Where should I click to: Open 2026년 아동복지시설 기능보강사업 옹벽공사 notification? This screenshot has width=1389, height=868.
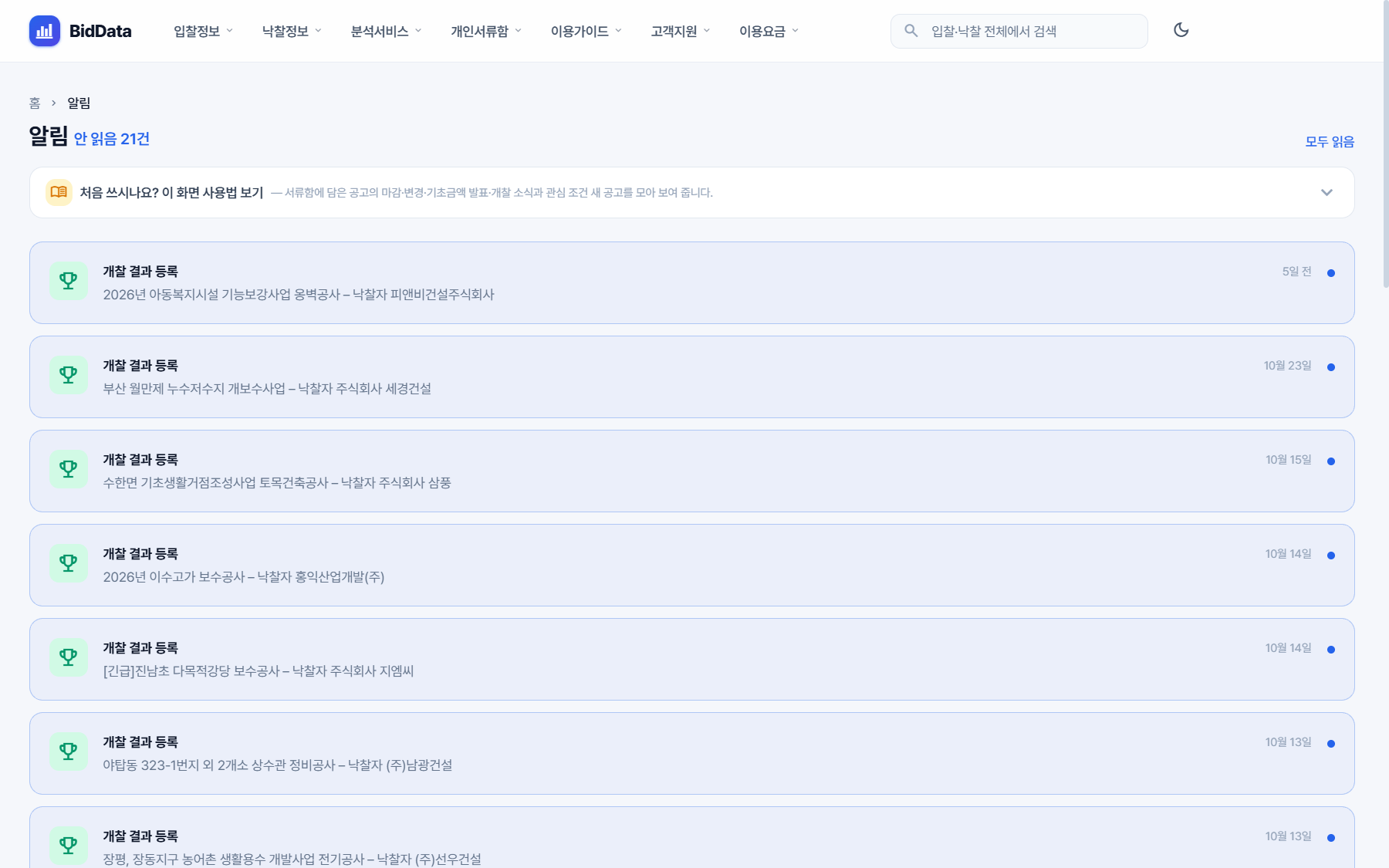[x=692, y=282]
